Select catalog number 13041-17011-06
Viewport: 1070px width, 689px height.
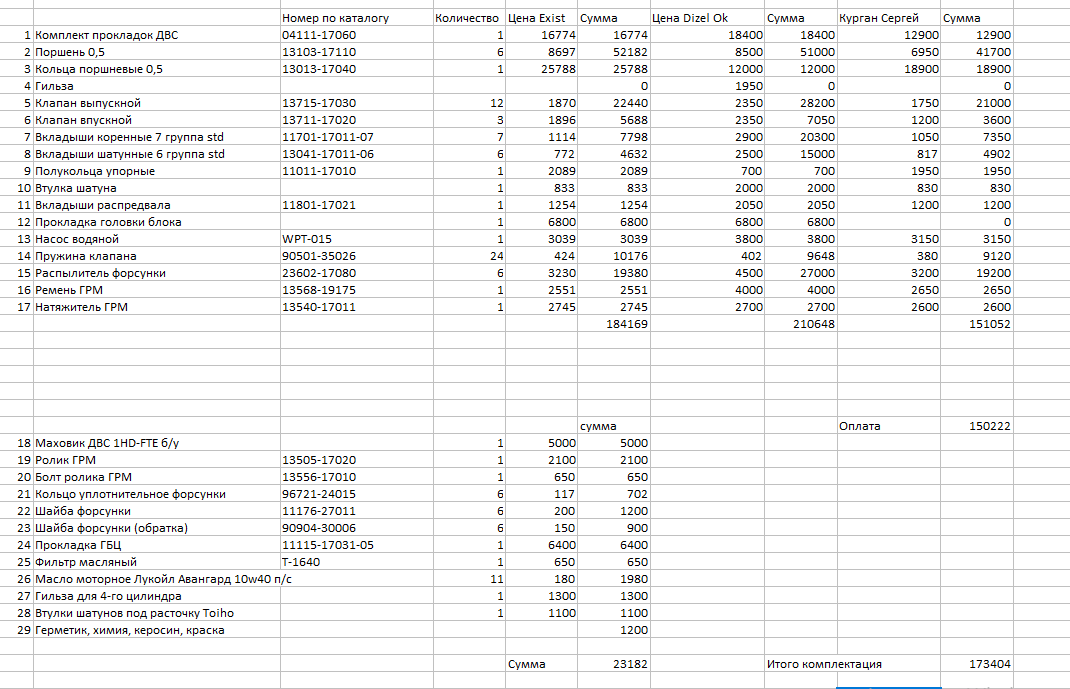357,154
